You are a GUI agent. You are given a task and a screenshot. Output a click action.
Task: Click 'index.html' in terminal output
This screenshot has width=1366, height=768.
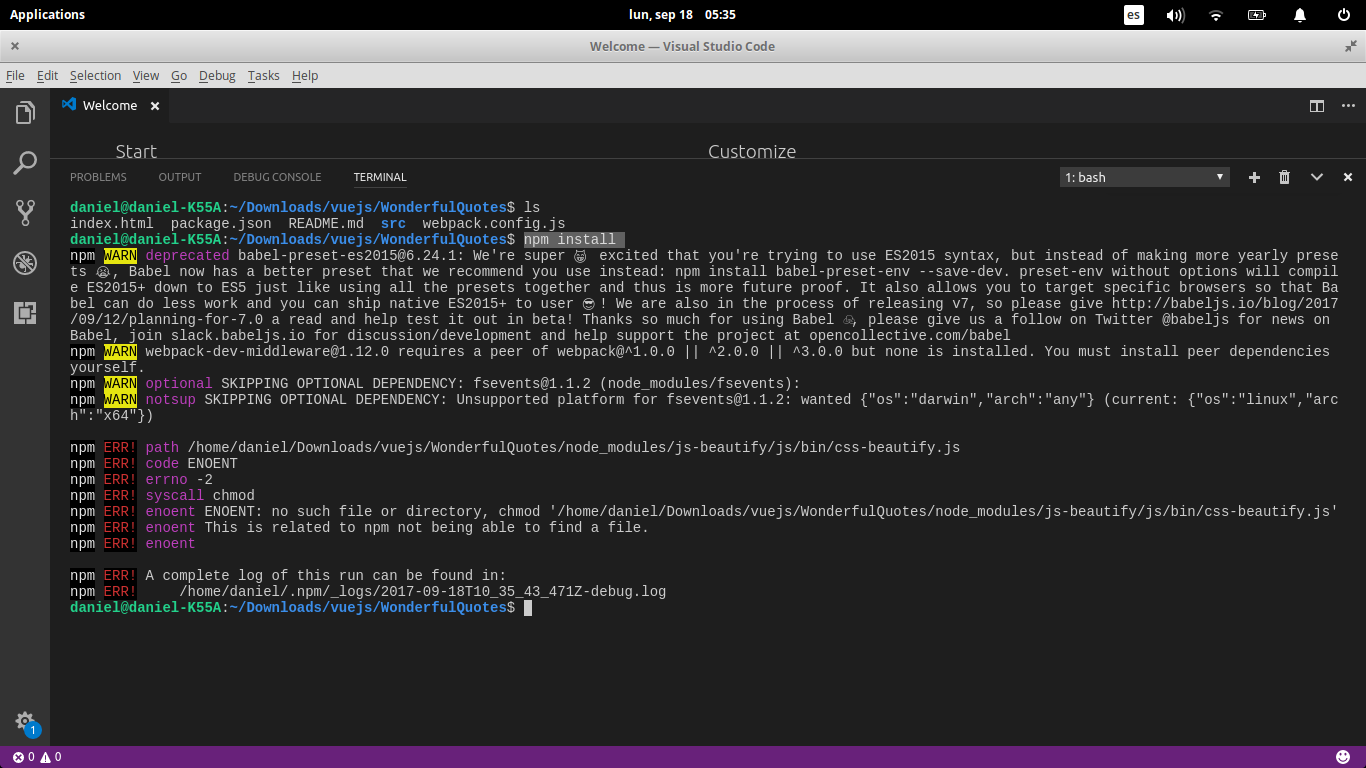(112, 224)
